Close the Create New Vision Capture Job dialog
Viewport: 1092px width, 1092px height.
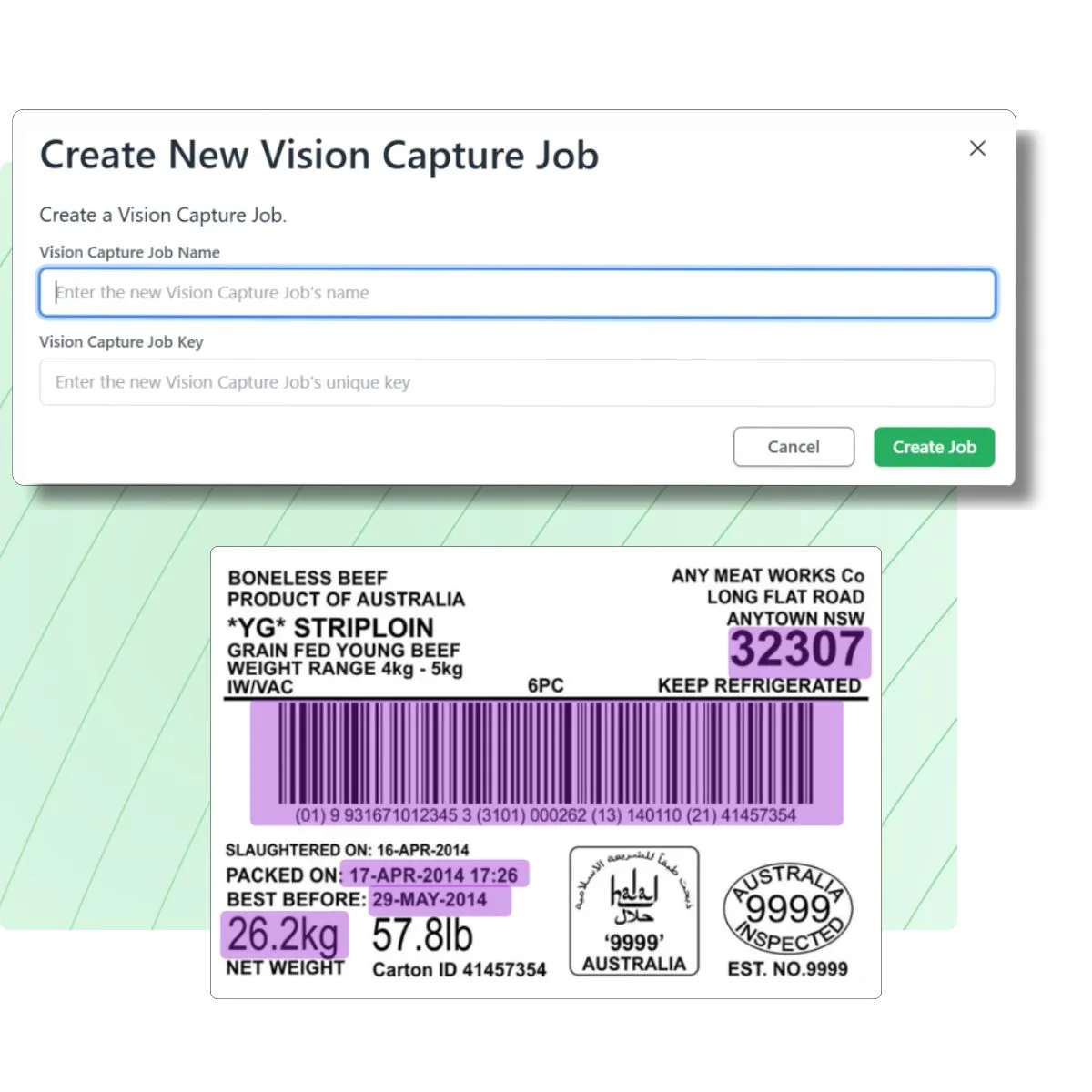click(x=977, y=148)
